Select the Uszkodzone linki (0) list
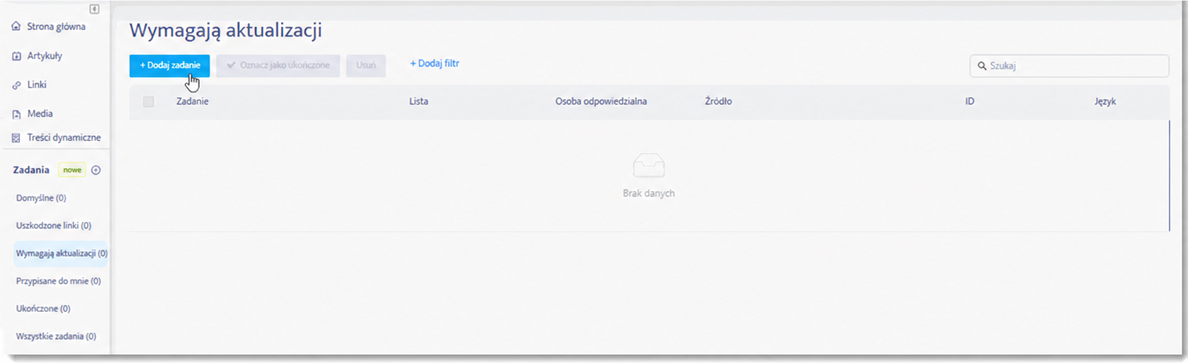1188x363 pixels. [x=54, y=226]
